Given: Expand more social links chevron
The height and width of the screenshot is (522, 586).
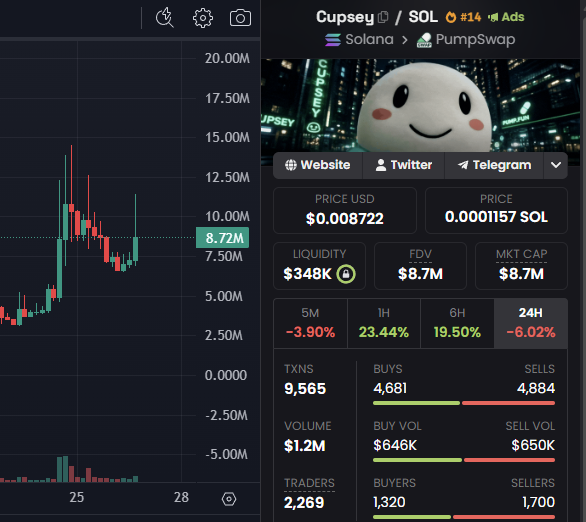Looking at the screenshot, I should pos(556,165).
